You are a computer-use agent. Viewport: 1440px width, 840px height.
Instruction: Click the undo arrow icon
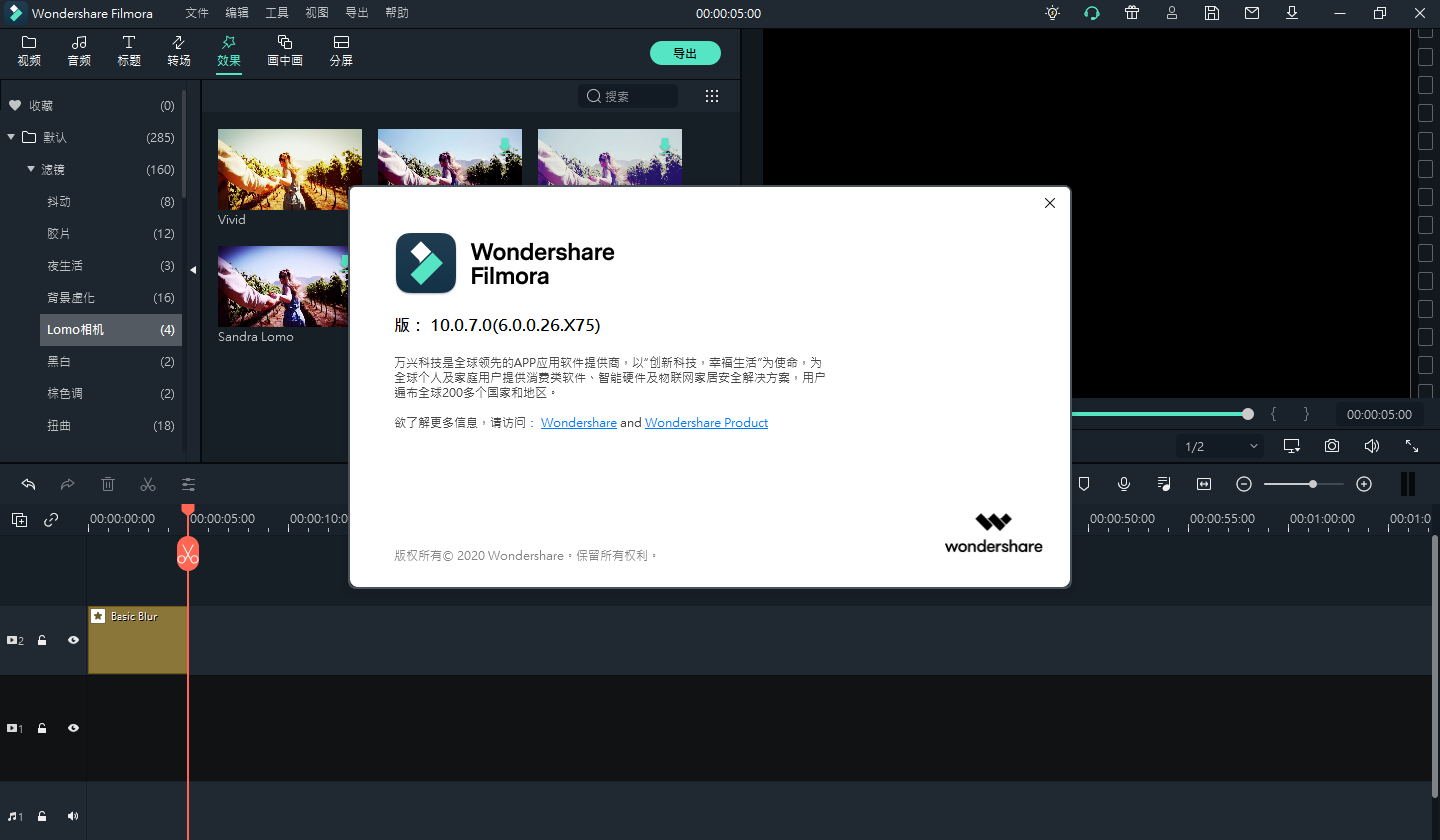28,484
